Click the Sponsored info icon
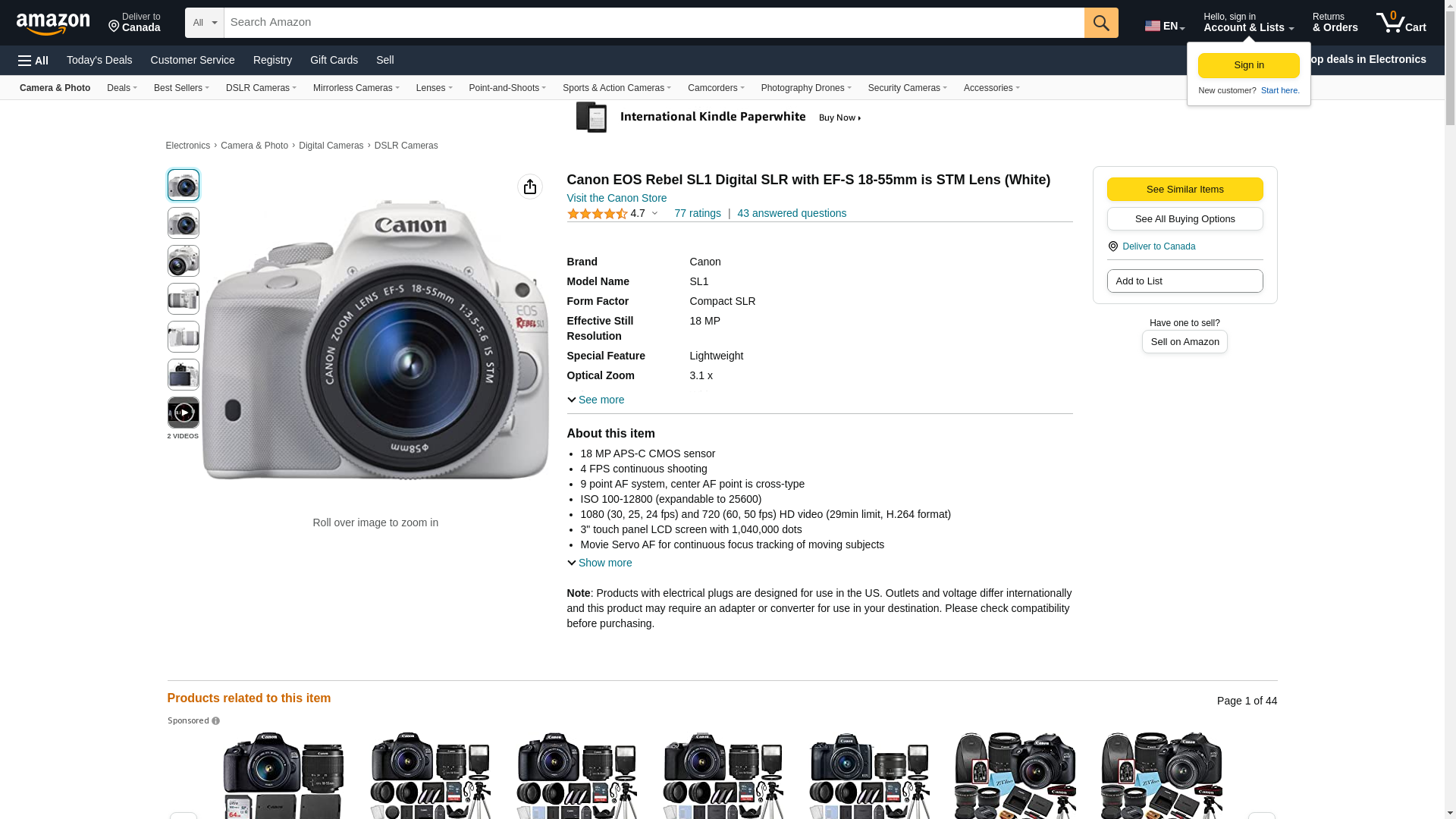This screenshot has height=819, width=1456. tap(216, 721)
